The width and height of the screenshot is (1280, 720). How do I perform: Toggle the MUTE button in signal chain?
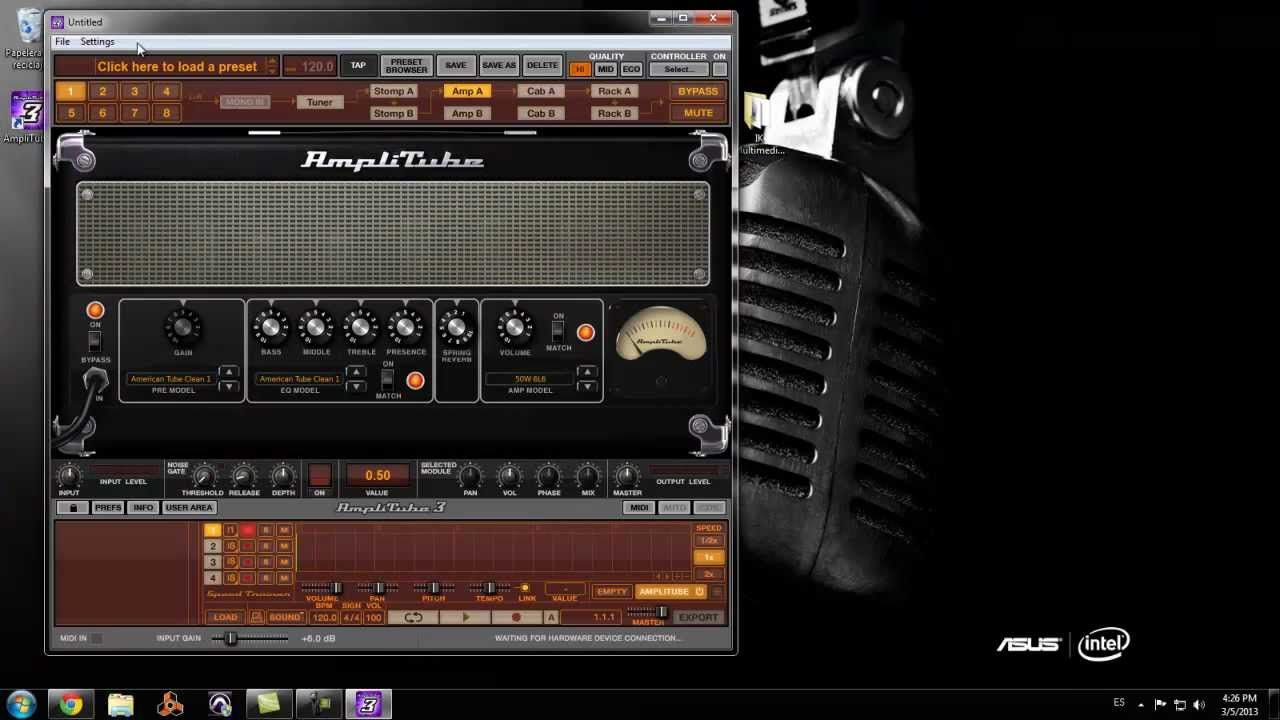(697, 113)
